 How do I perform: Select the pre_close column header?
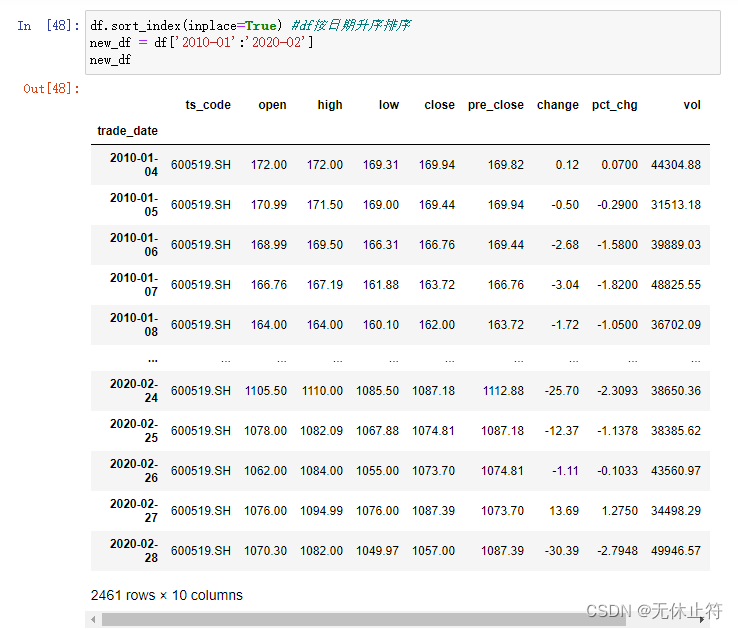tap(496, 105)
